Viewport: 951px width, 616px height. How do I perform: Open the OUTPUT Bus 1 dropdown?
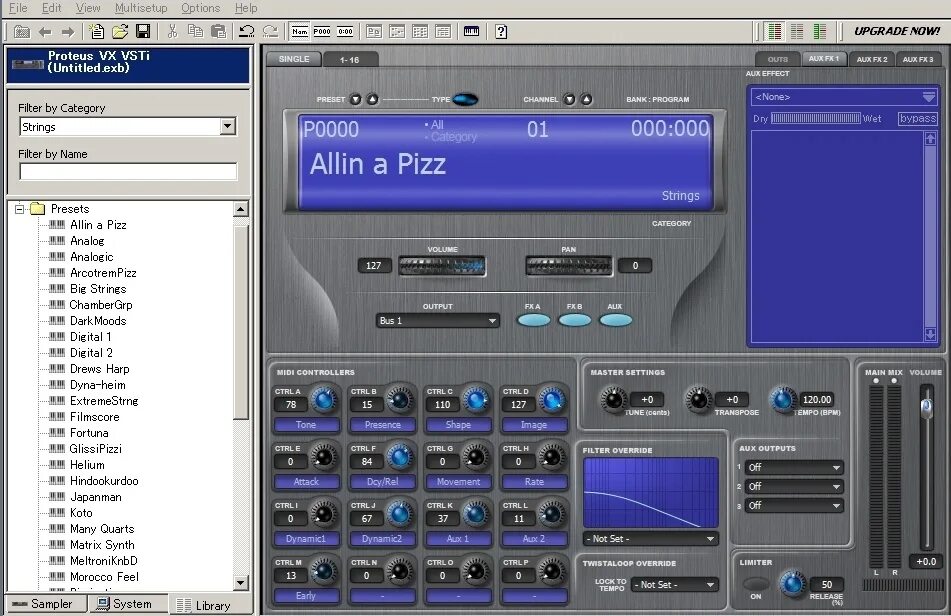click(437, 321)
